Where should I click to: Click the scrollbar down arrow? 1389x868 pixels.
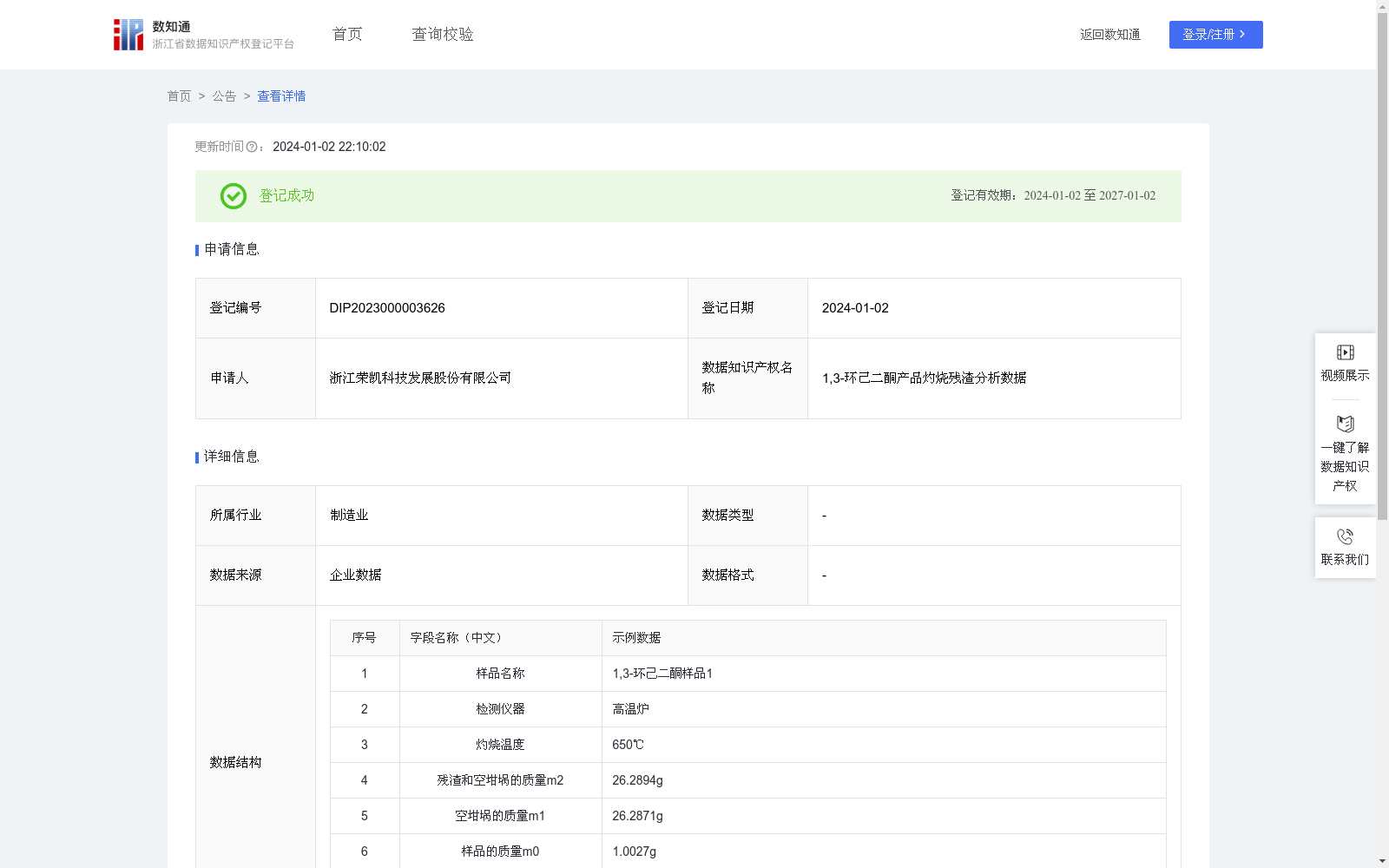coord(1382,861)
